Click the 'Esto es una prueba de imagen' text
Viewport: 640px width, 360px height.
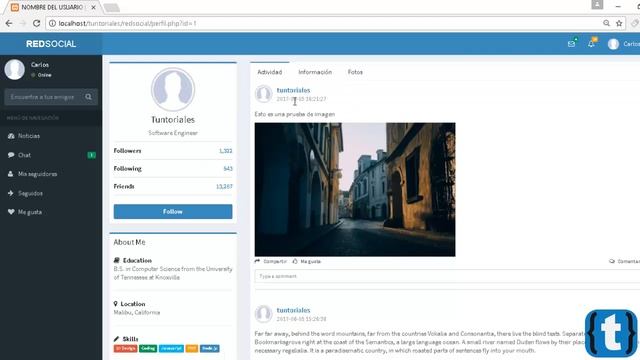tap(295, 114)
